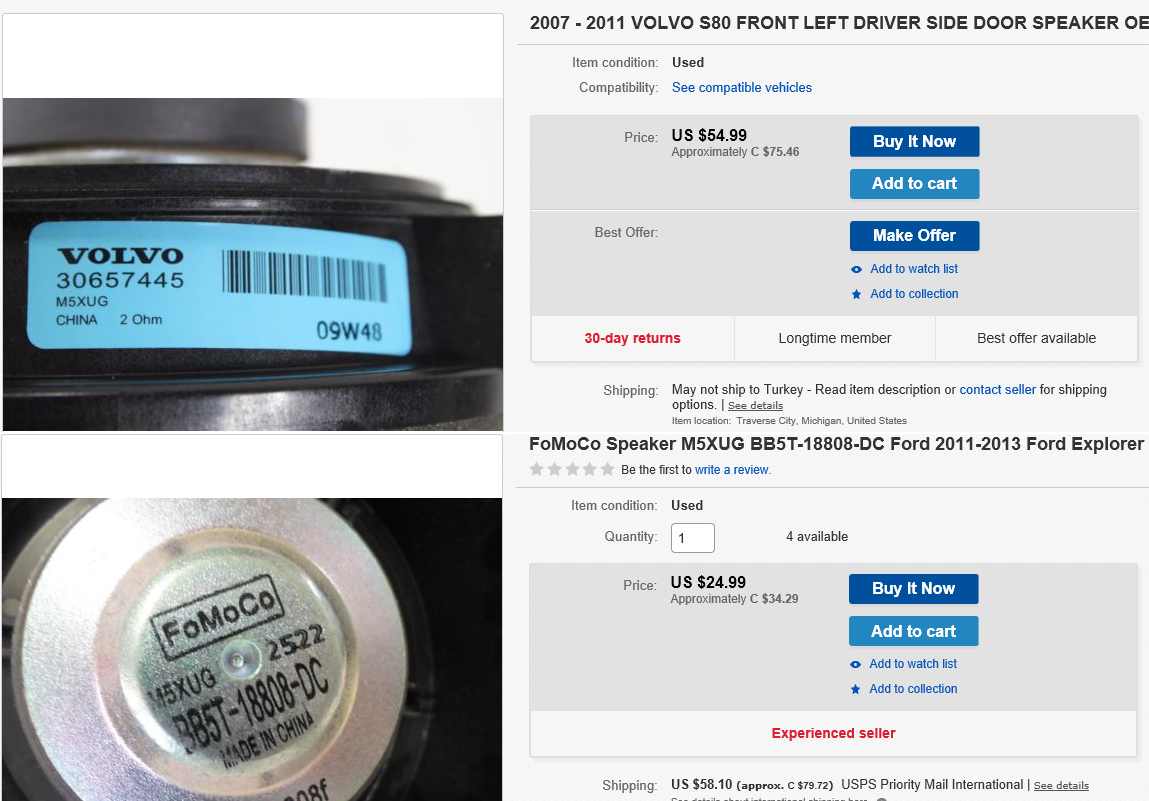Click the five-star rating icons

pyautogui.click(x=572, y=469)
